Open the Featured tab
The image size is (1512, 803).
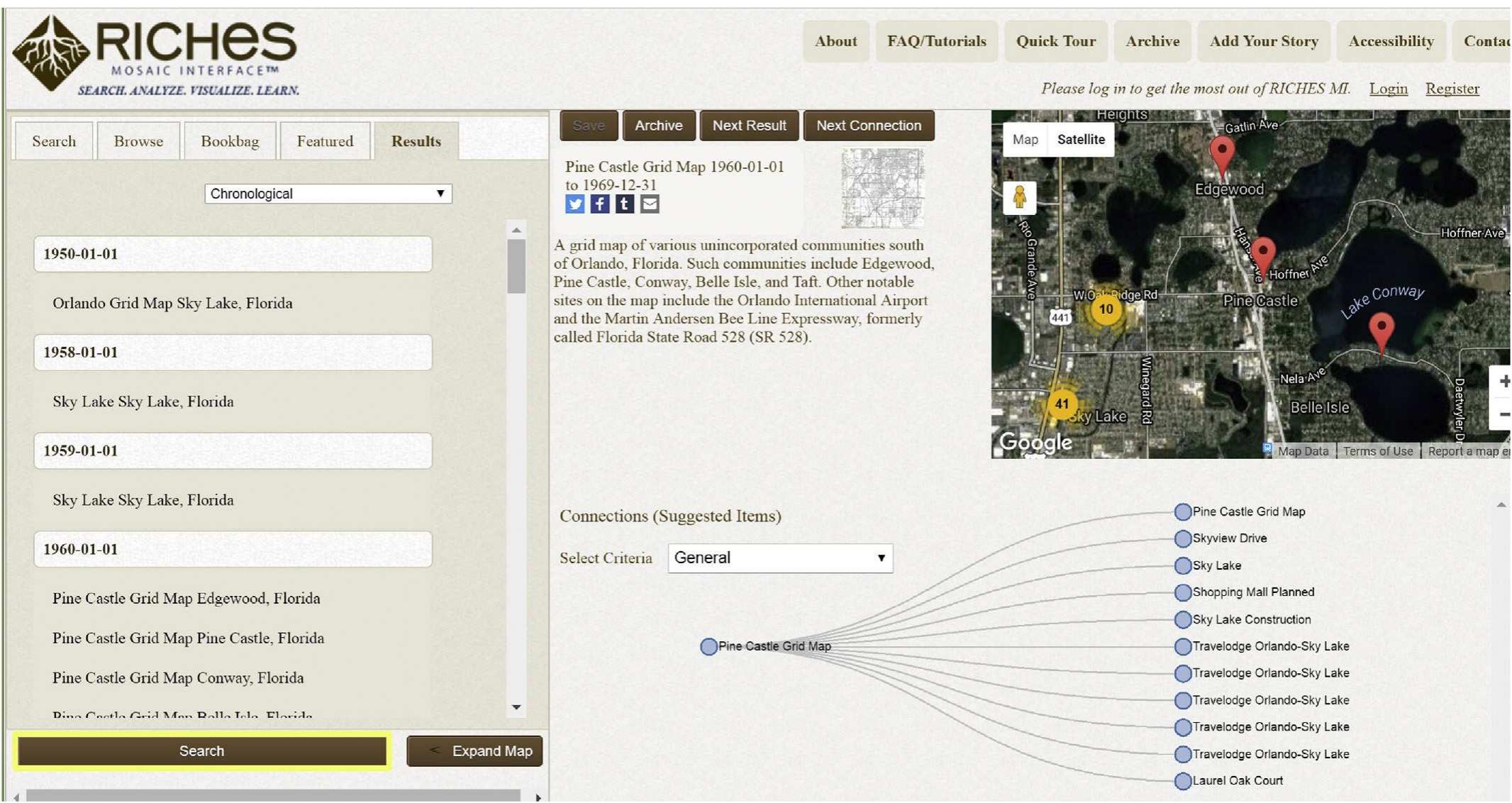point(325,140)
